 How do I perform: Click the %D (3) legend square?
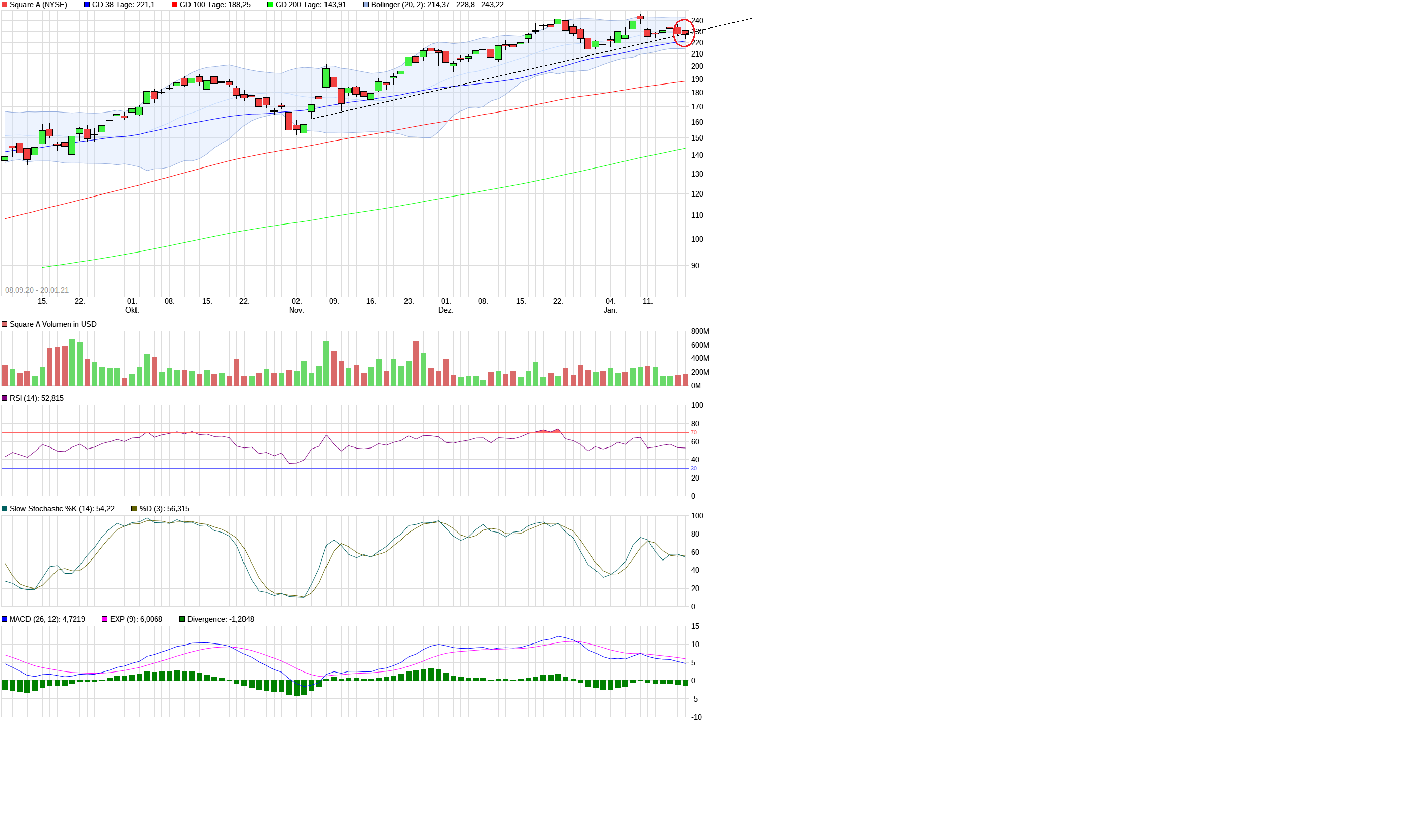click(x=134, y=508)
